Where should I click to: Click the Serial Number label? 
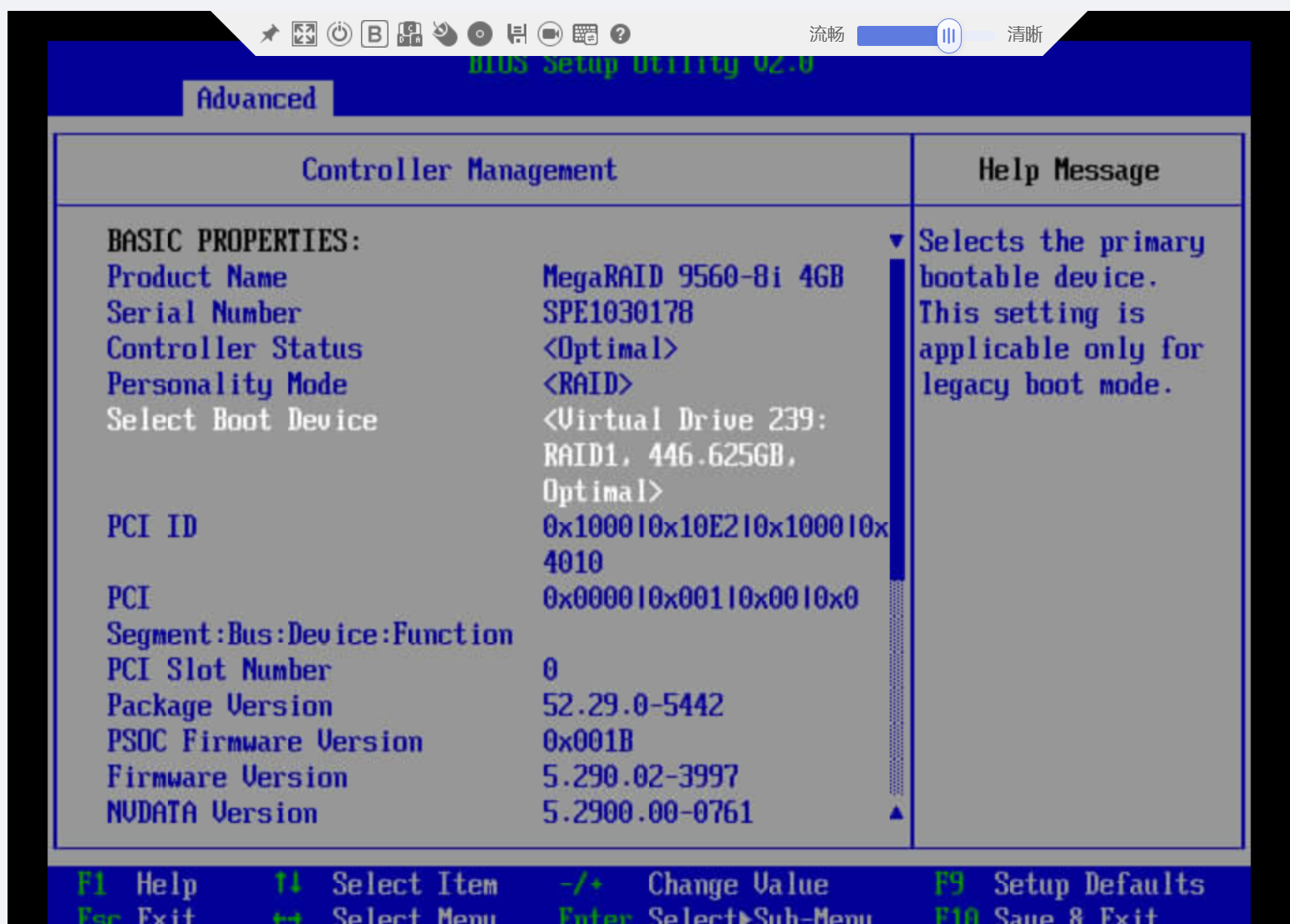[x=204, y=312]
